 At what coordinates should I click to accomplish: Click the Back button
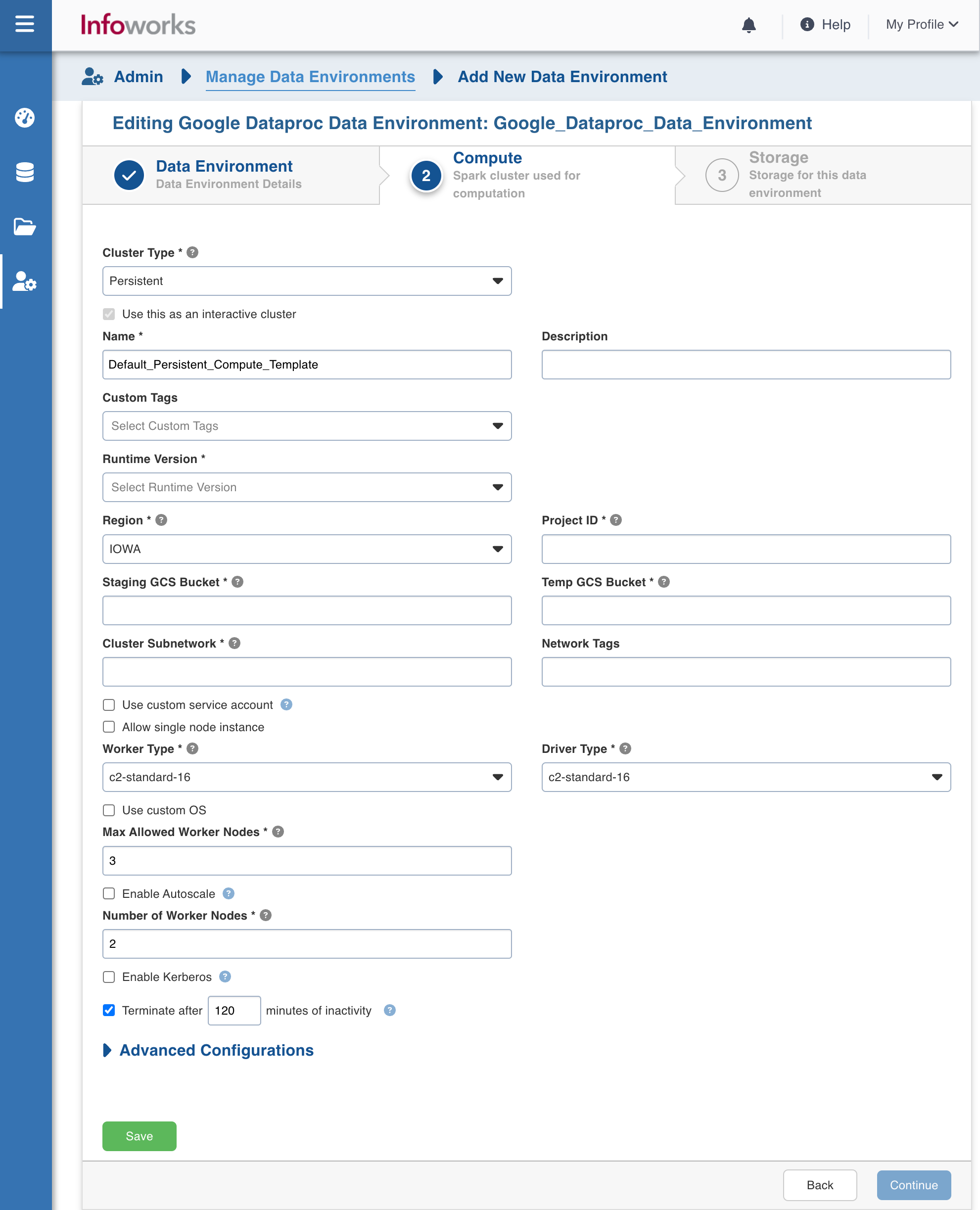[820, 1185]
